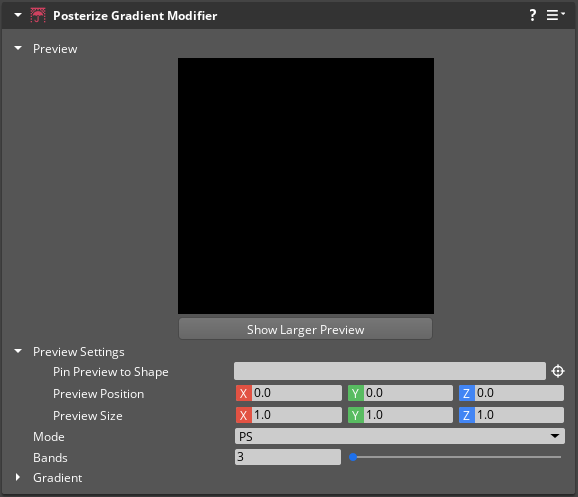578x497 pixels.
Task: Click the Preview Position label
Action: coord(98,394)
